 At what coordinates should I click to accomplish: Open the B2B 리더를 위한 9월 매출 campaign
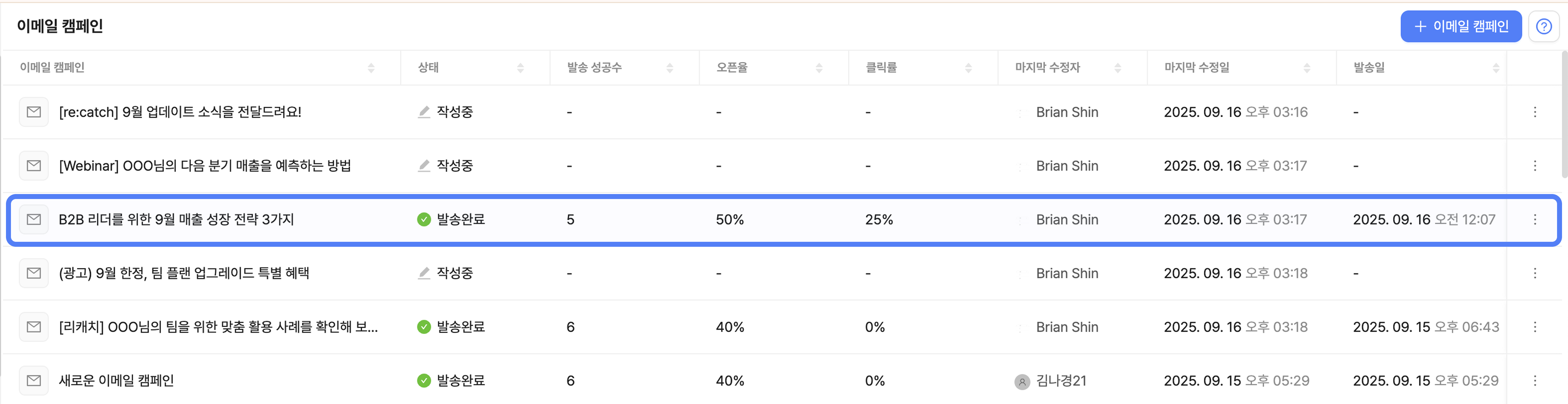(176, 220)
